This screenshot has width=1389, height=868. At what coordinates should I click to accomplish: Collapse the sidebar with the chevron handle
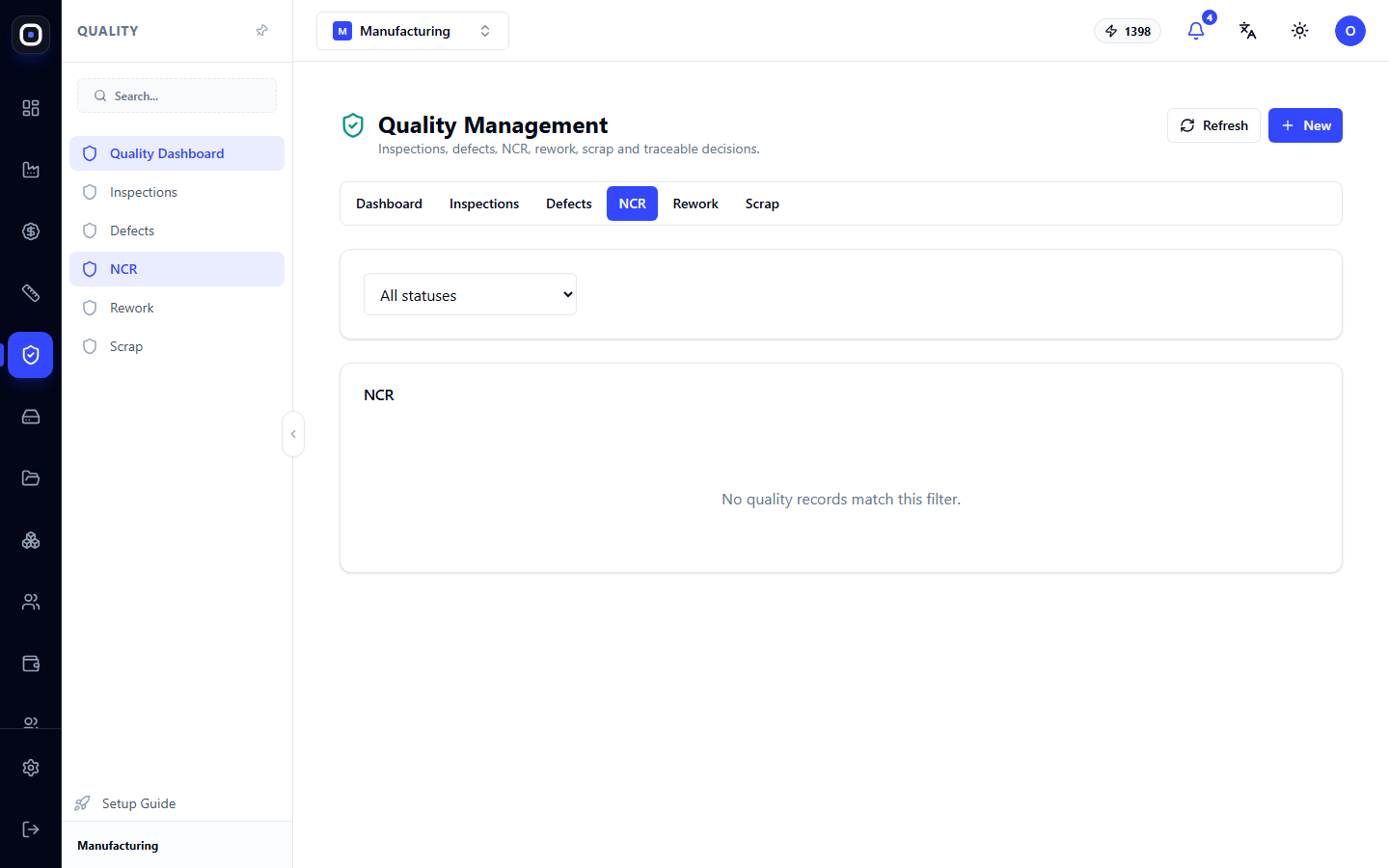click(293, 434)
